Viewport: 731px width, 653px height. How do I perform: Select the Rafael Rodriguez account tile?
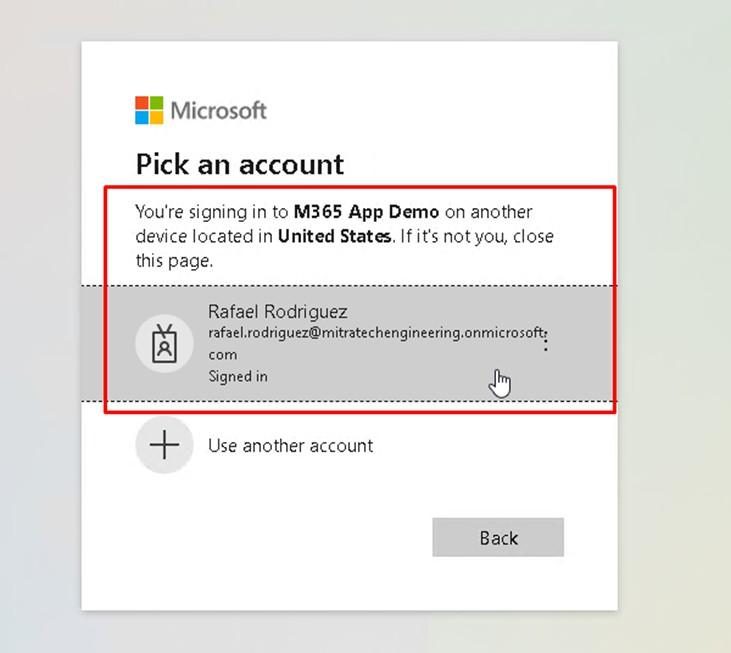(x=349, y=344)
